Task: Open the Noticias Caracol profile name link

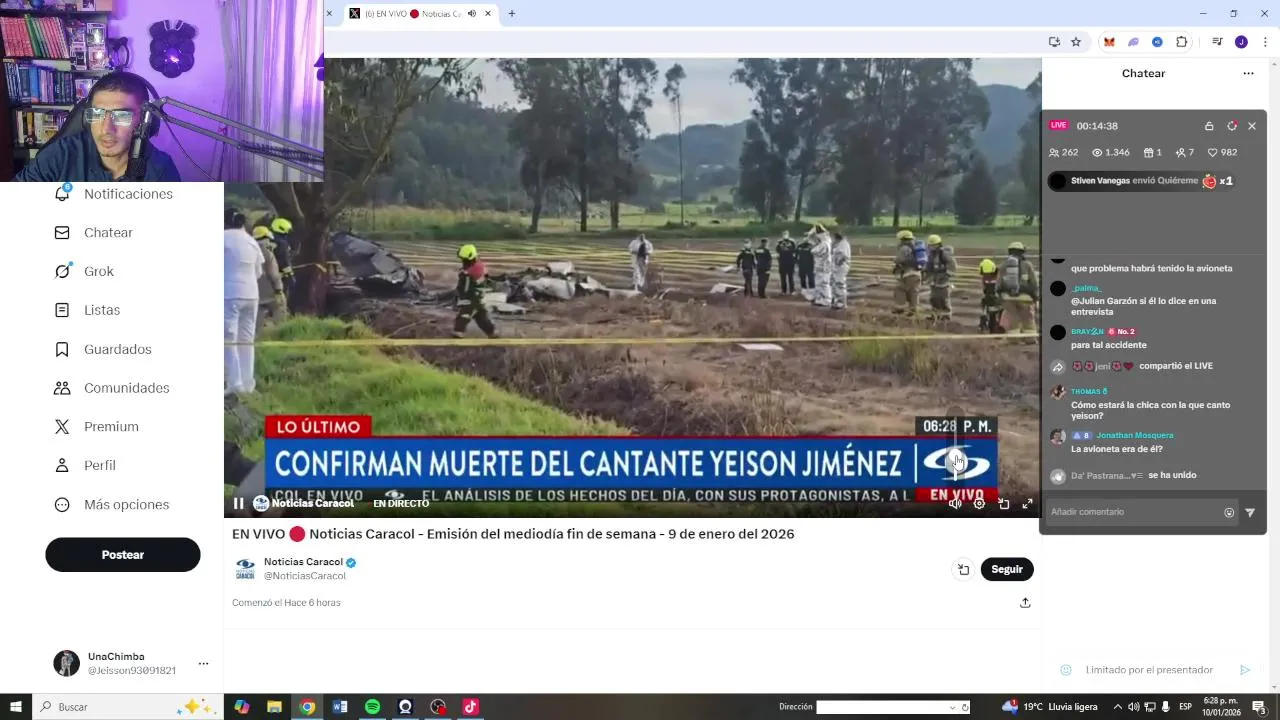Action: point(303,562)
